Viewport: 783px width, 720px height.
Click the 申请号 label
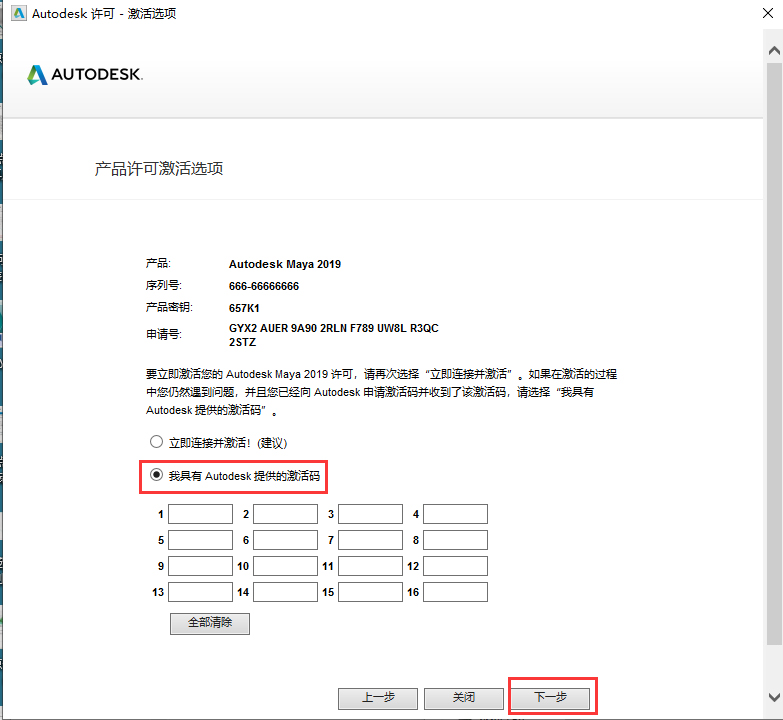[x=163, y=334]
